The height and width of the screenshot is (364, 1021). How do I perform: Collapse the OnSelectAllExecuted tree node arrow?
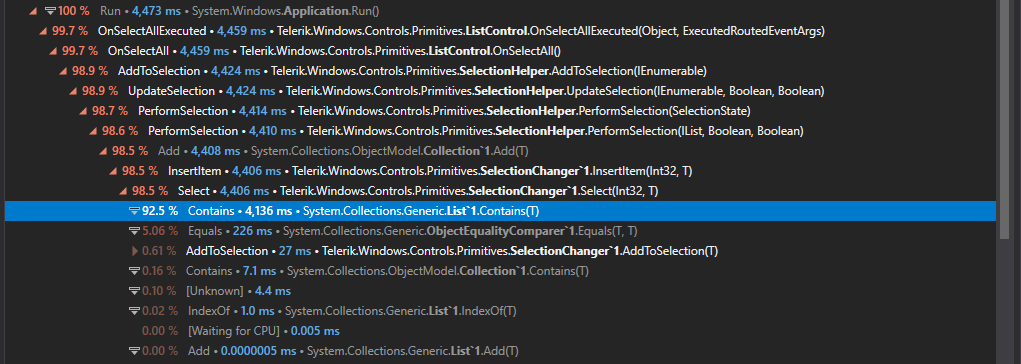42,31
